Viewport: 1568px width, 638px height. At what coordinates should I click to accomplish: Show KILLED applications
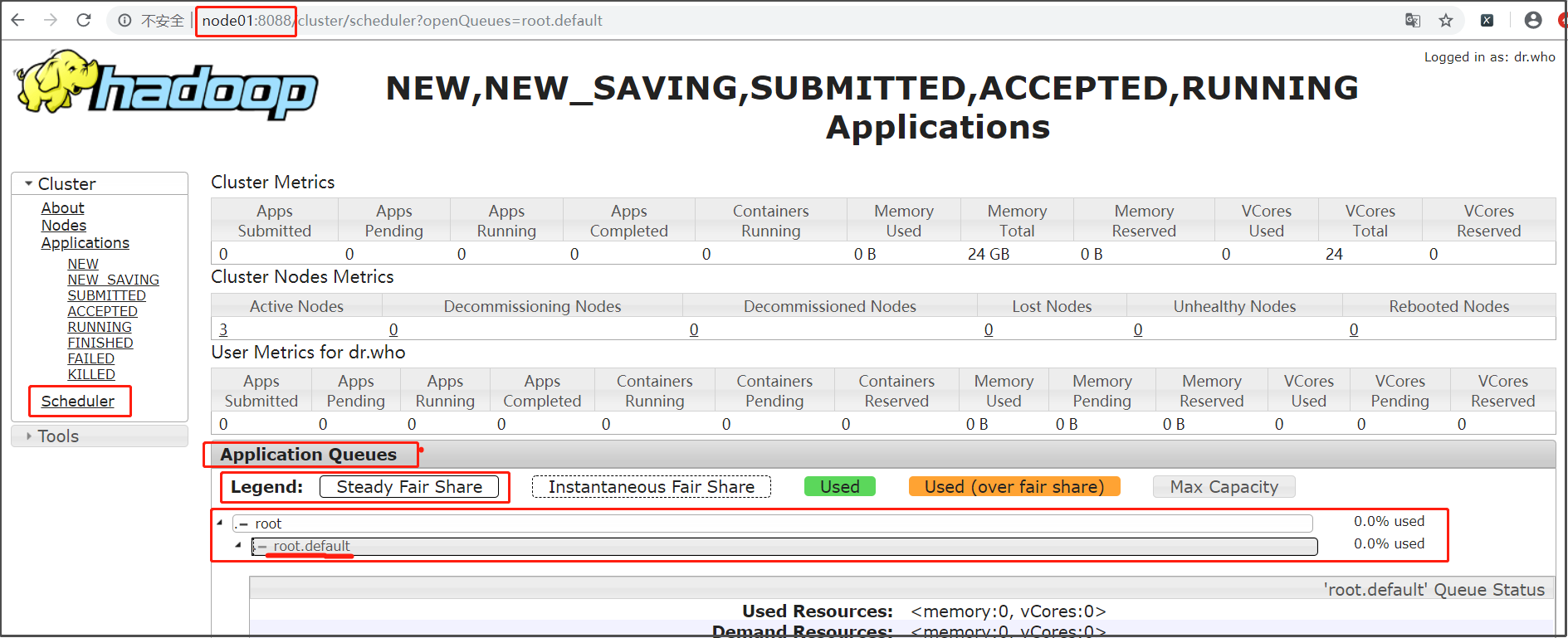pos(91,374)
